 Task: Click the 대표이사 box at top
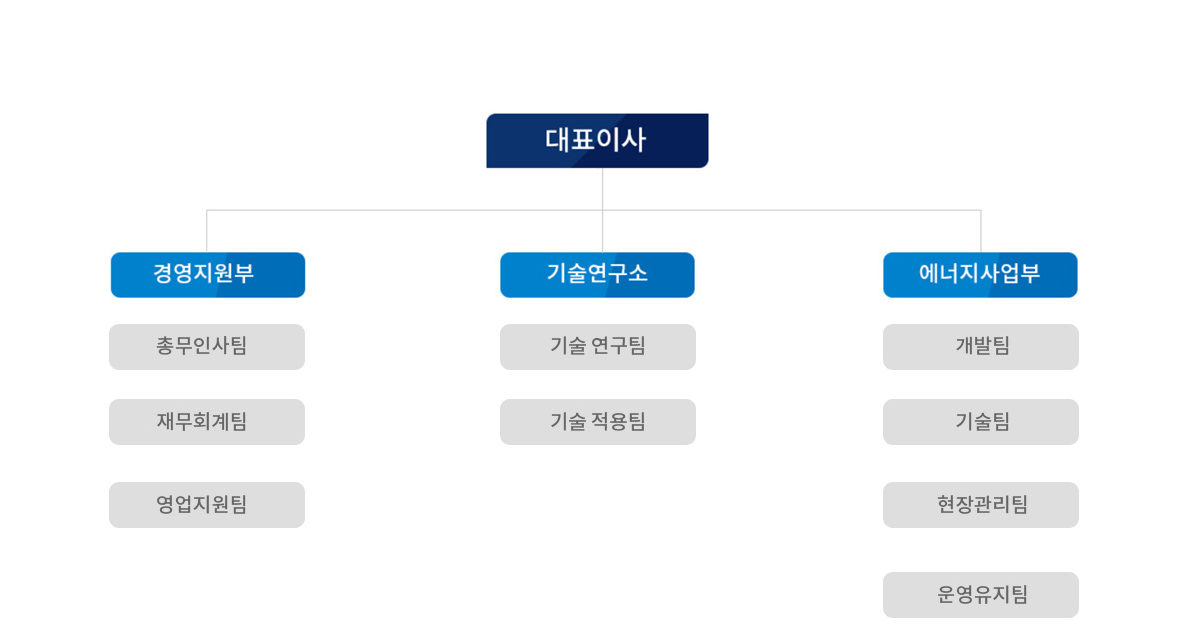click(597, 140)
